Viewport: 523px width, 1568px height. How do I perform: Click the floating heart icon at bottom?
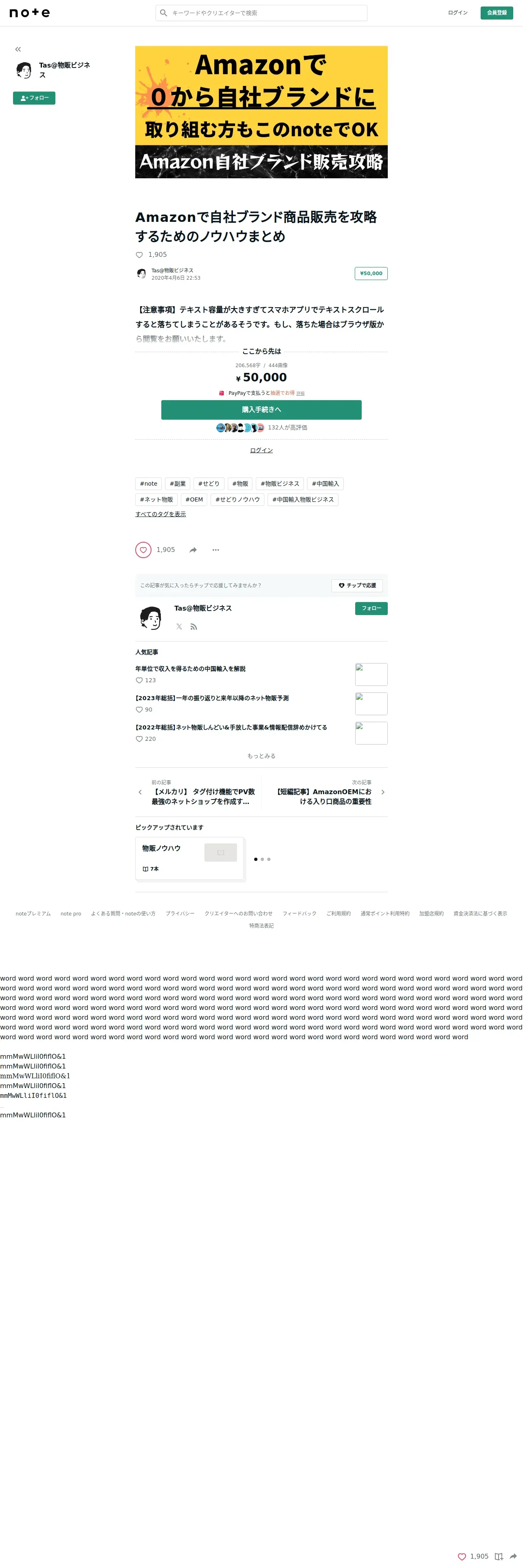coord(462,1557)
